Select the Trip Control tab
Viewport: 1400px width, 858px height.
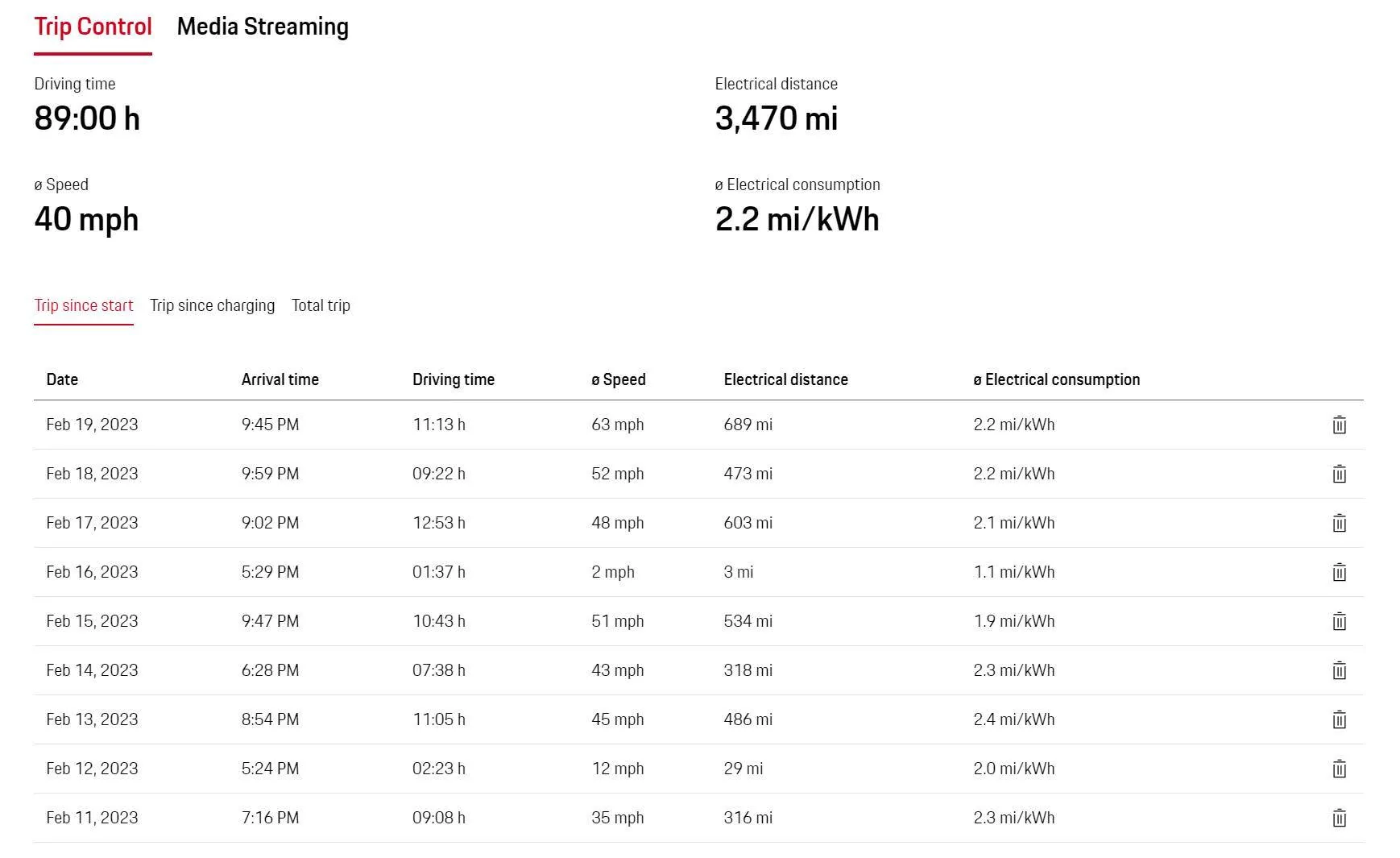93,27
